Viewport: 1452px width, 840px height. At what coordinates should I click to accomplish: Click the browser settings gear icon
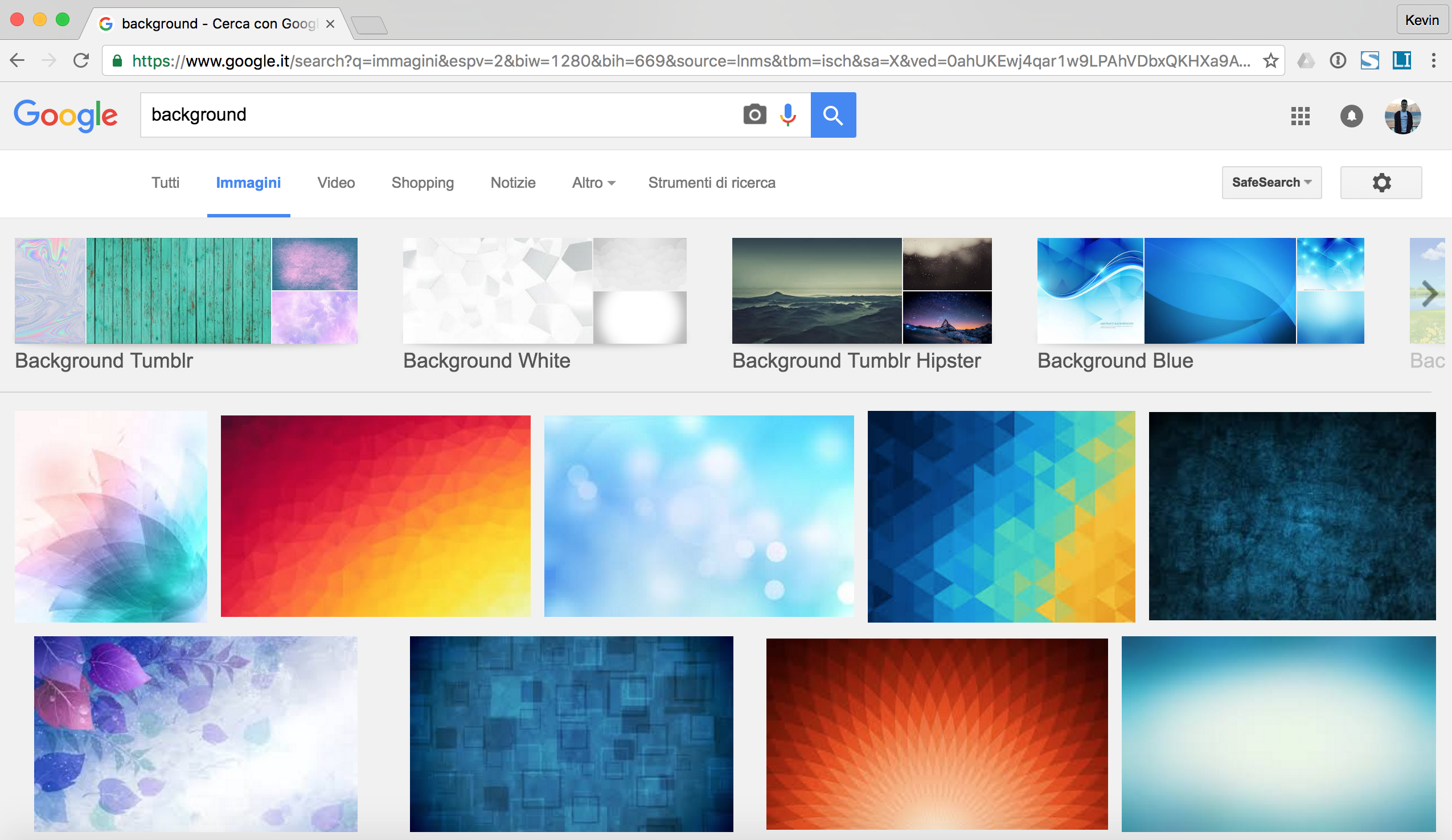[x=1381, y=182]
